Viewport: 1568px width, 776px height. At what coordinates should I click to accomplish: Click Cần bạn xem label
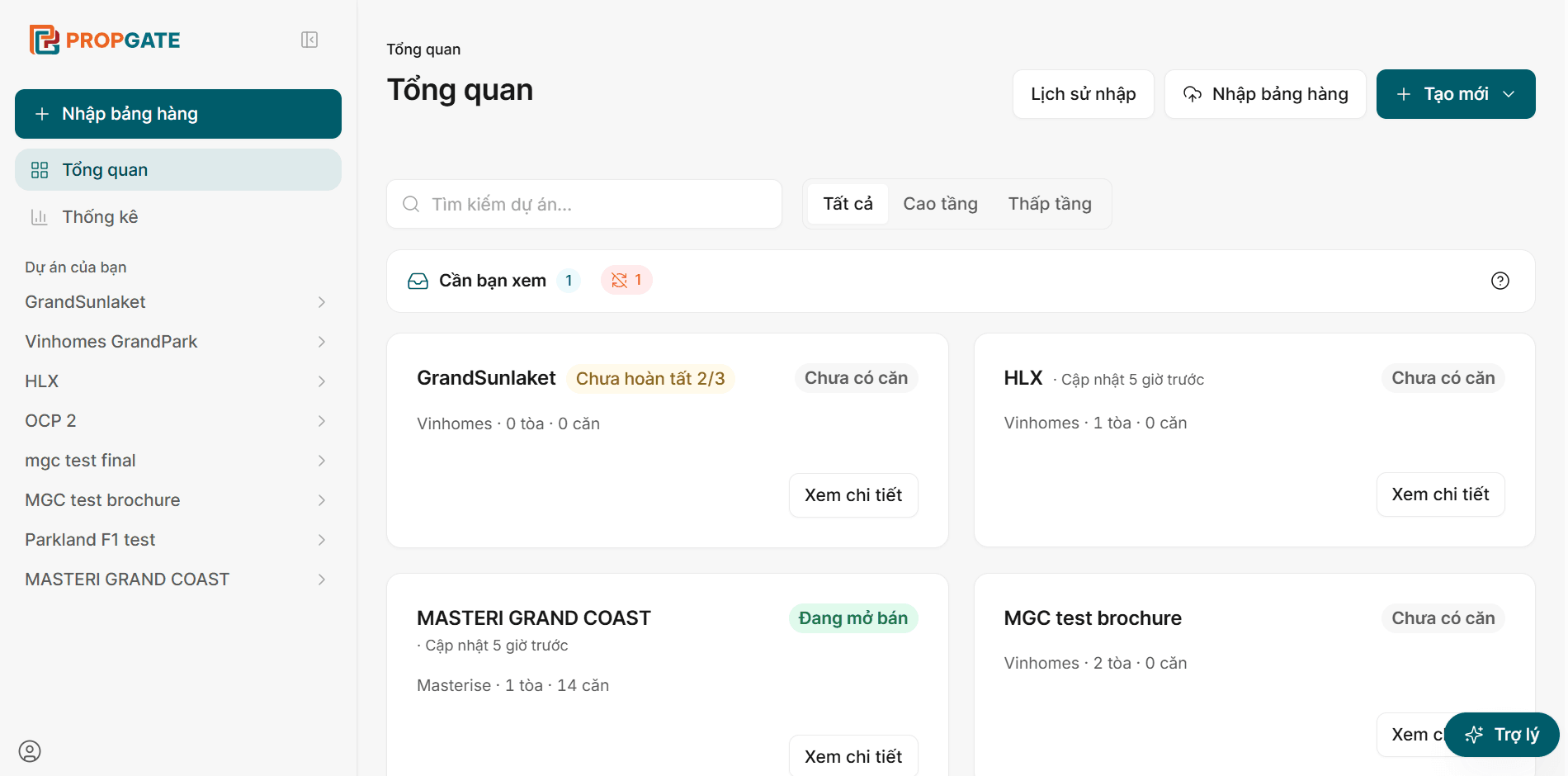click(x=493, y=281)
